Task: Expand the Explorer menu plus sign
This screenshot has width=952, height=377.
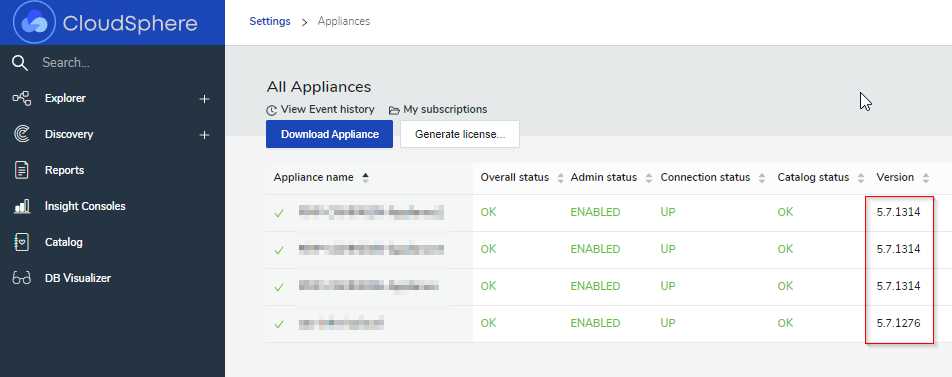Action: [x=204, y=99]
